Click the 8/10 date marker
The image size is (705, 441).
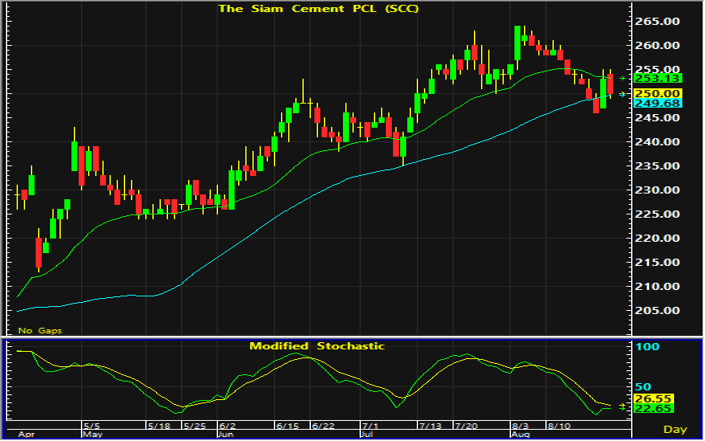pos(558,425)
